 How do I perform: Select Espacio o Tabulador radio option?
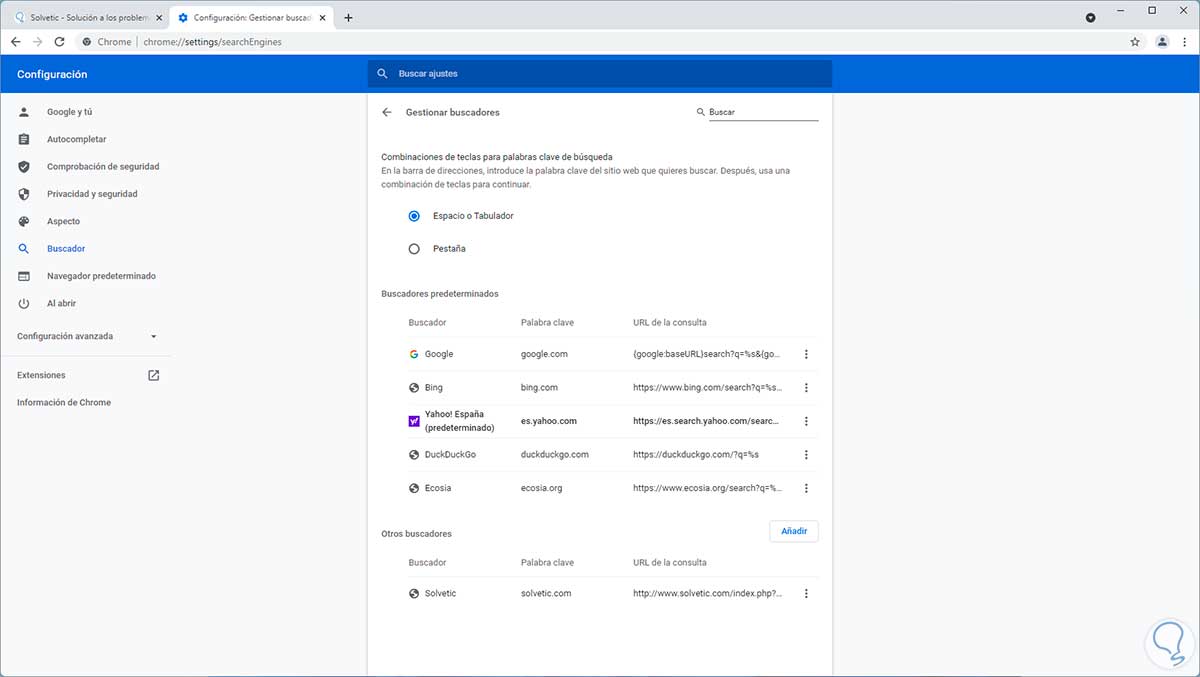(414, 216)
